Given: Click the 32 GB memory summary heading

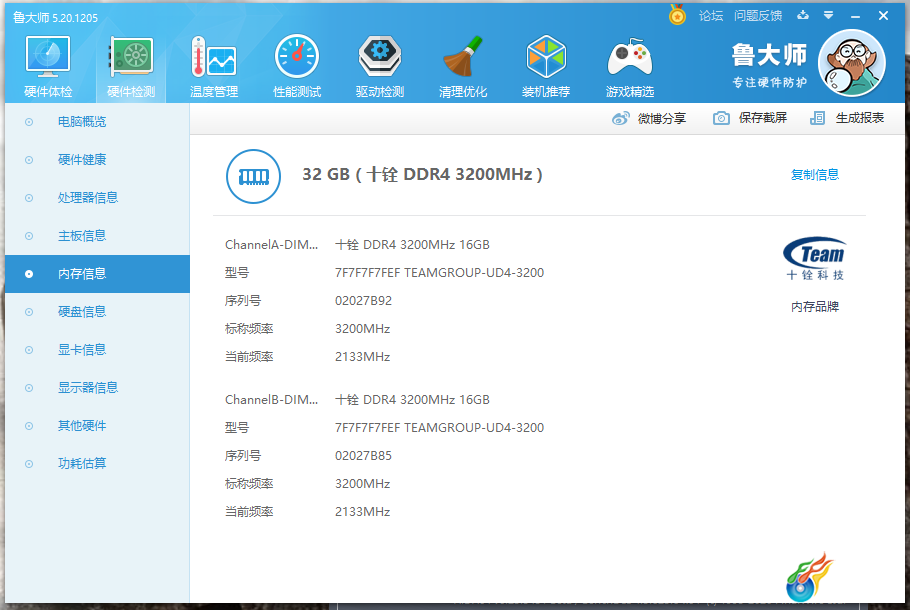Looking at the screenshot, I should [422, 174].
